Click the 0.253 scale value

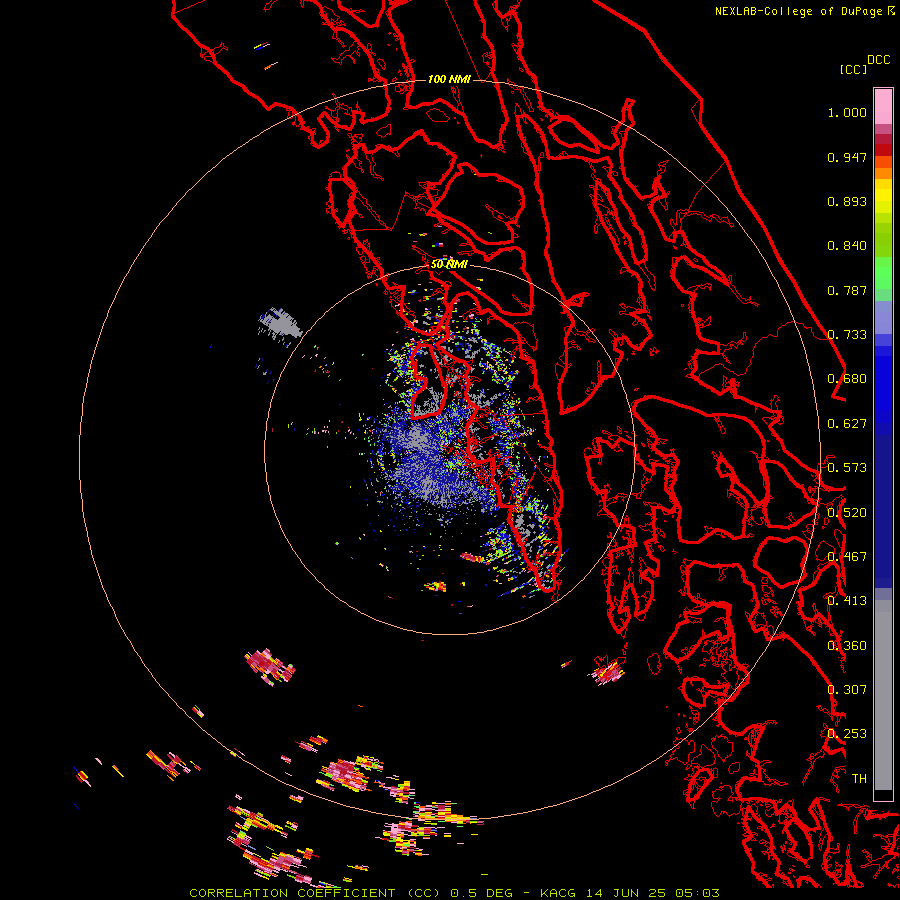pyautogui.click(x=847, y=734)
